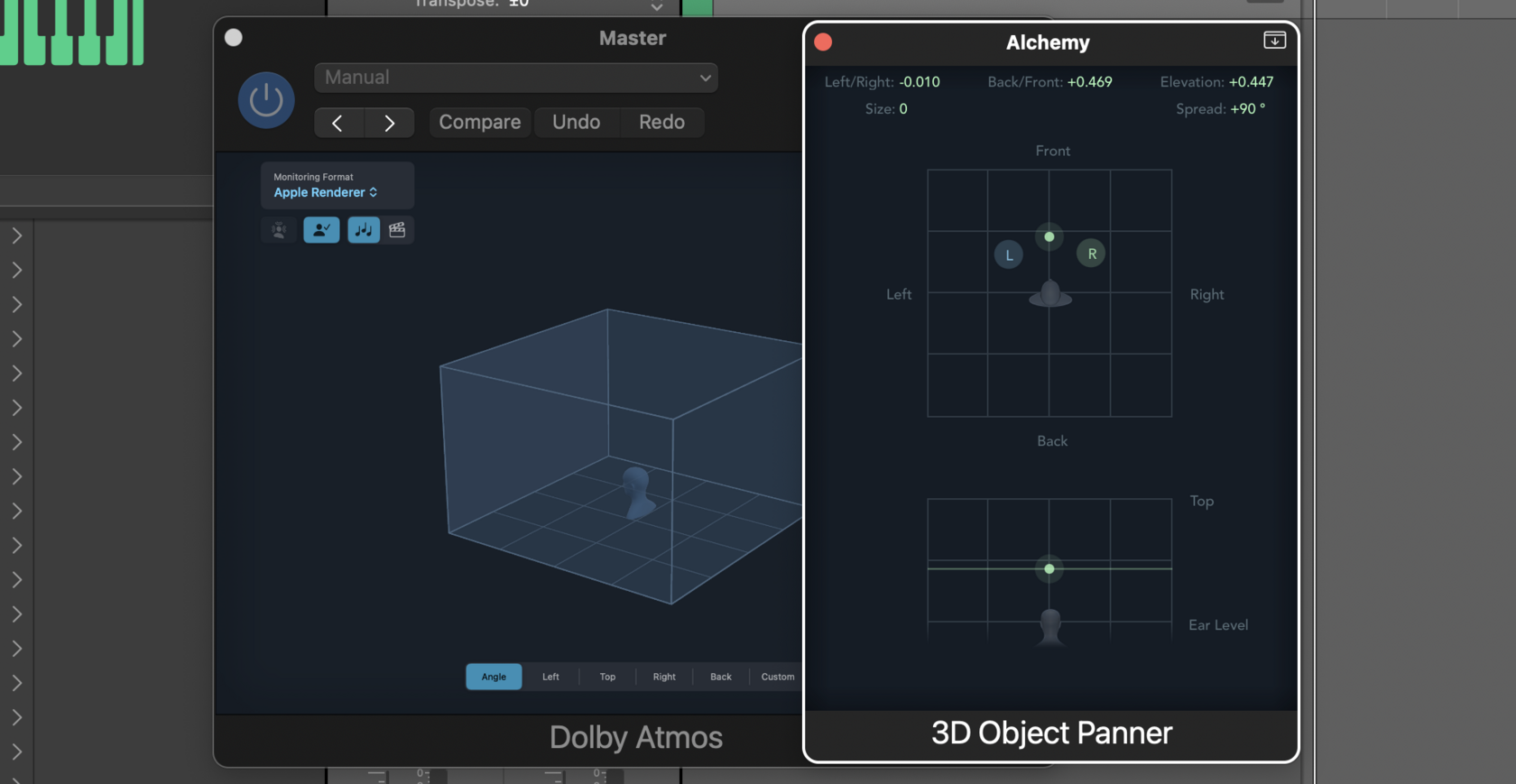Select the music notes mode icon
The height and width of the screenshot is (784, 1516).
pyautogui.click(x=364, y=230)
